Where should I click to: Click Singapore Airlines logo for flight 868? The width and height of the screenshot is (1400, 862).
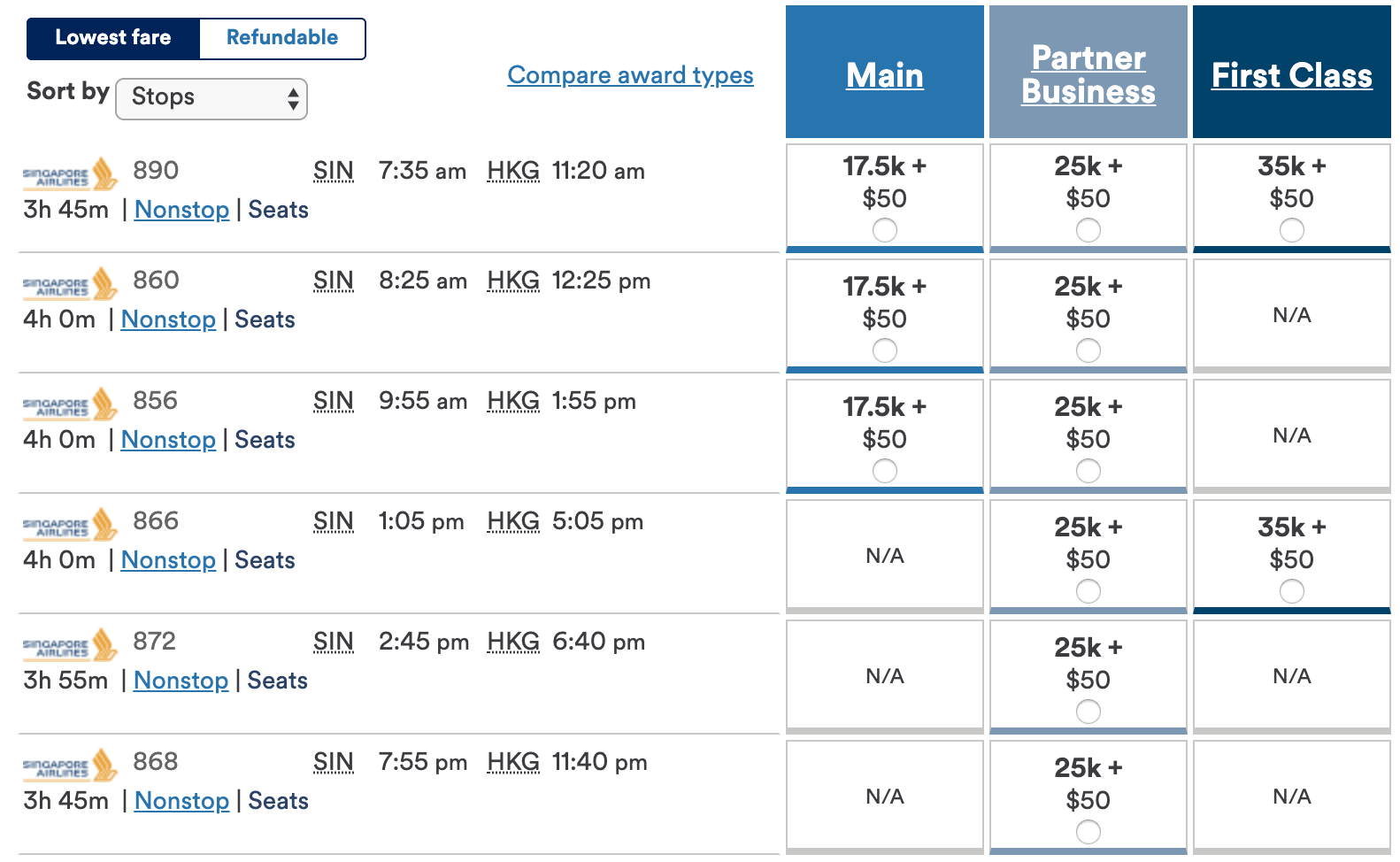[x=70, y=766]
